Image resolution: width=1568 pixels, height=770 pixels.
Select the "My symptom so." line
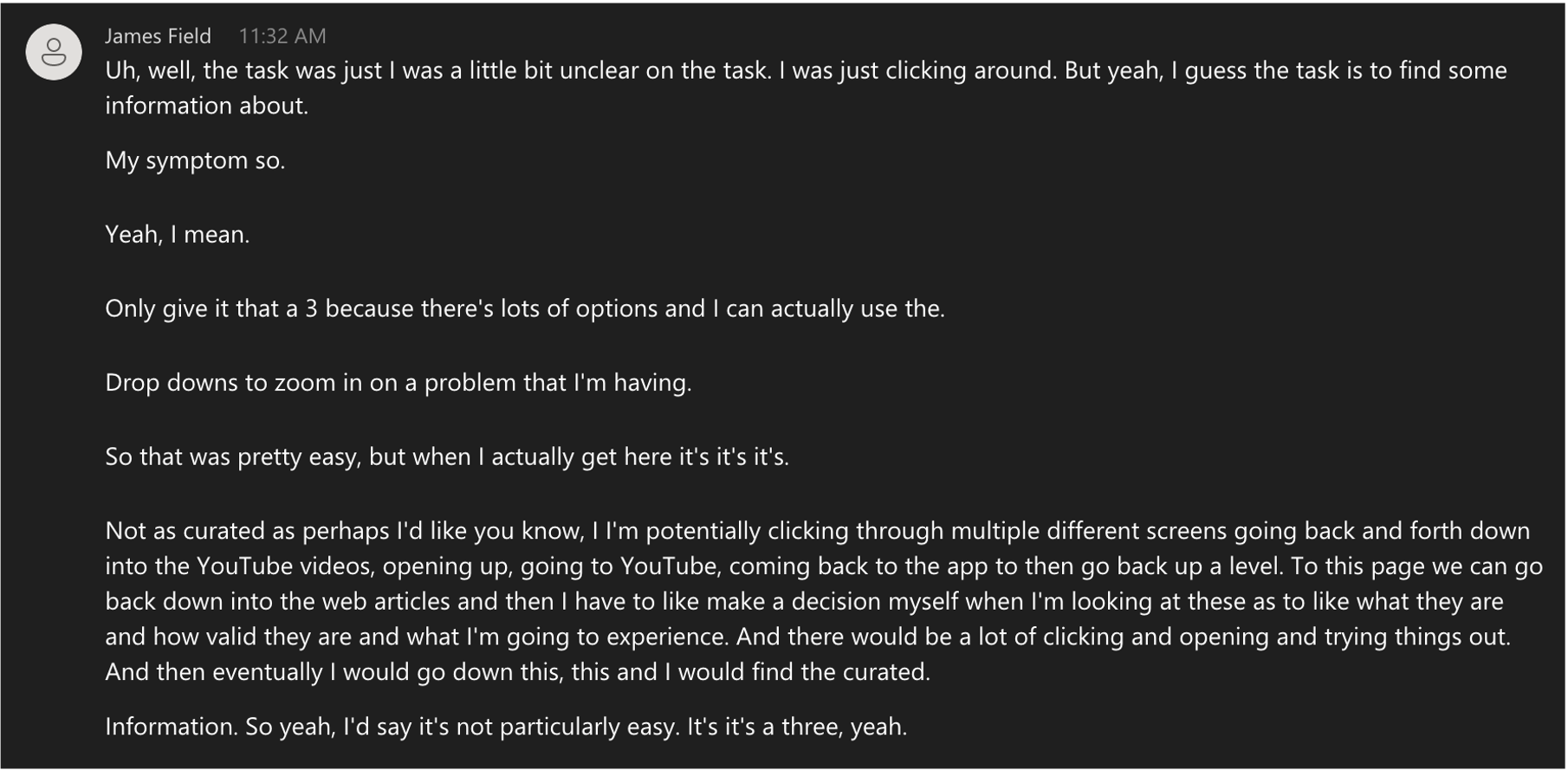click(195, 161)
